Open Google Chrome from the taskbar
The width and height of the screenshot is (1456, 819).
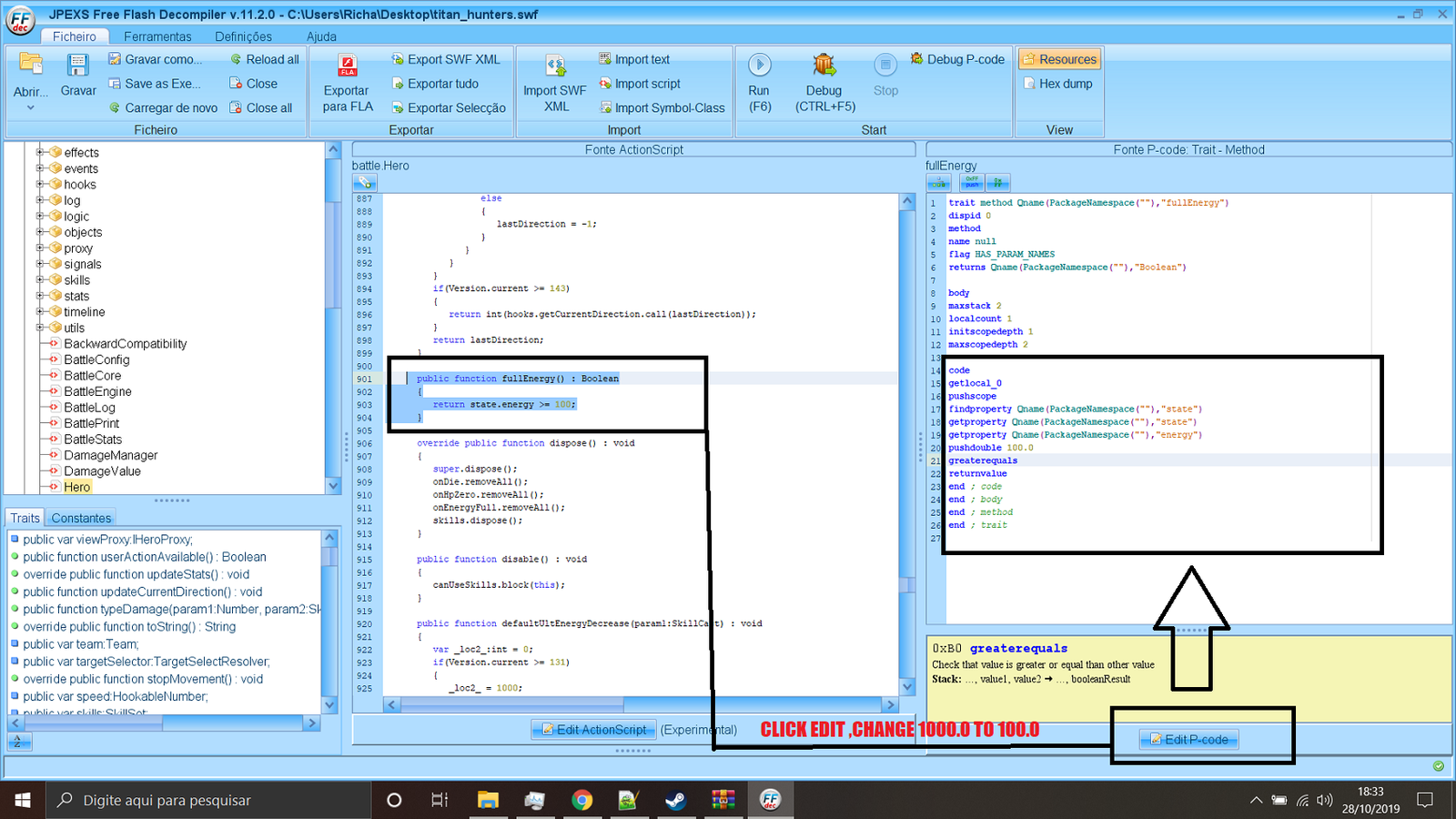tap(581, 800)
